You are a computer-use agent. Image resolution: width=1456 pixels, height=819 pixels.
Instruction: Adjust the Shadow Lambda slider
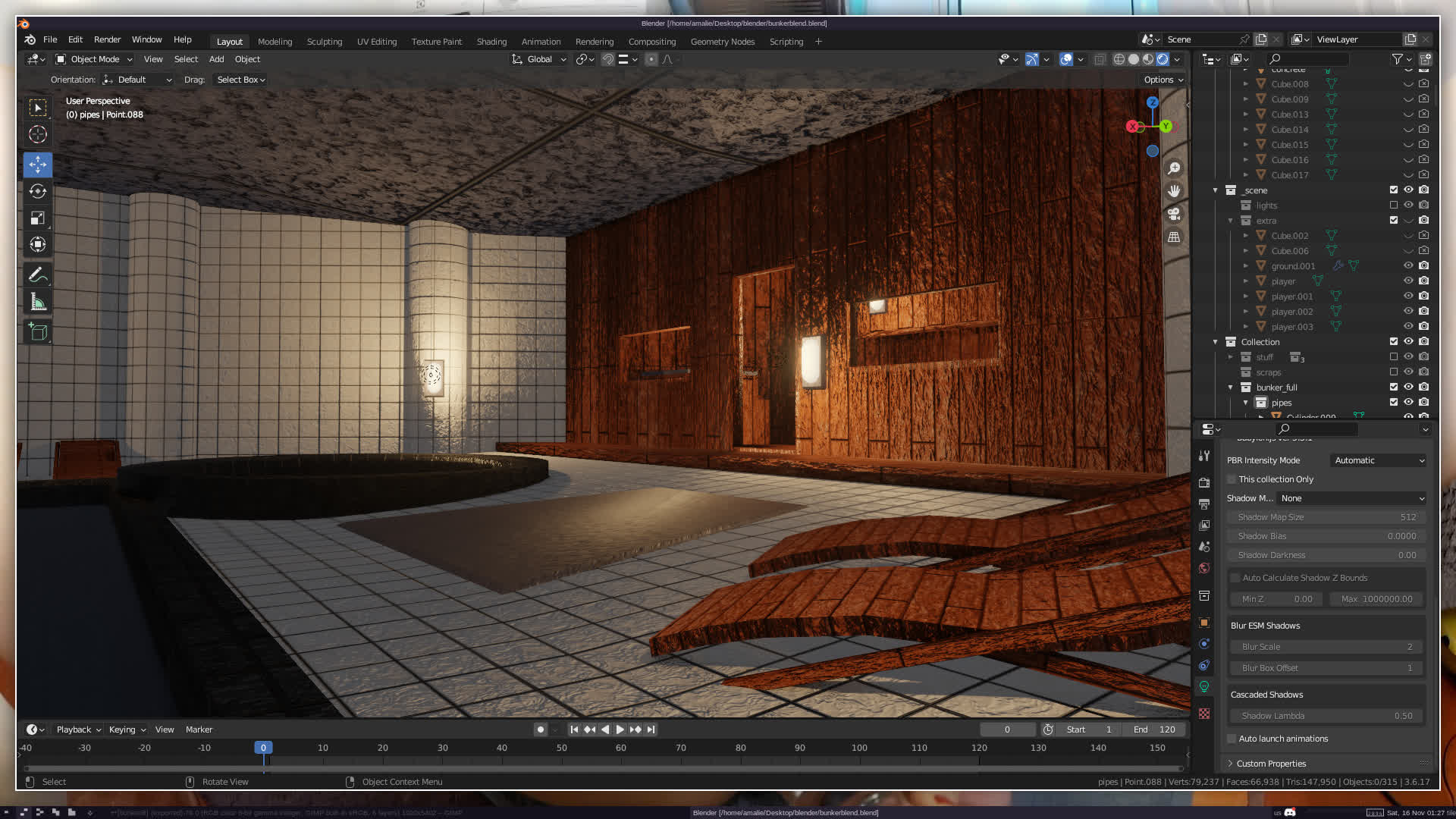tap(1326, 716)
